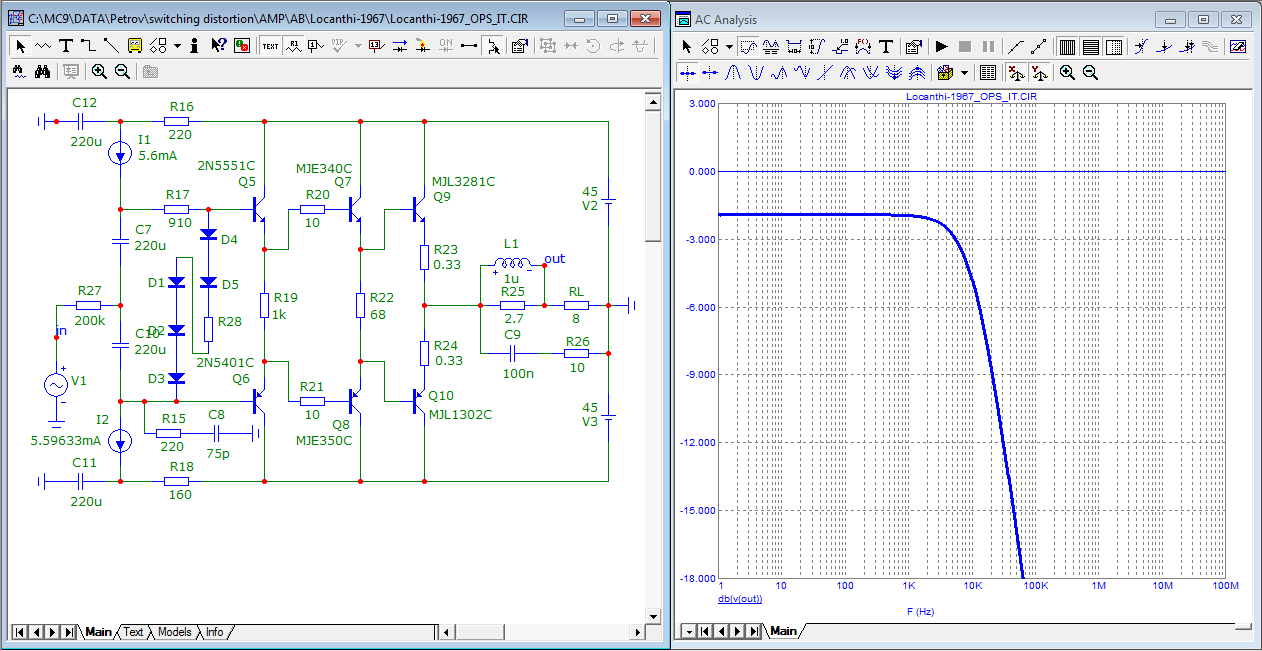Run the AC Analysis with play button

(941, 46)
